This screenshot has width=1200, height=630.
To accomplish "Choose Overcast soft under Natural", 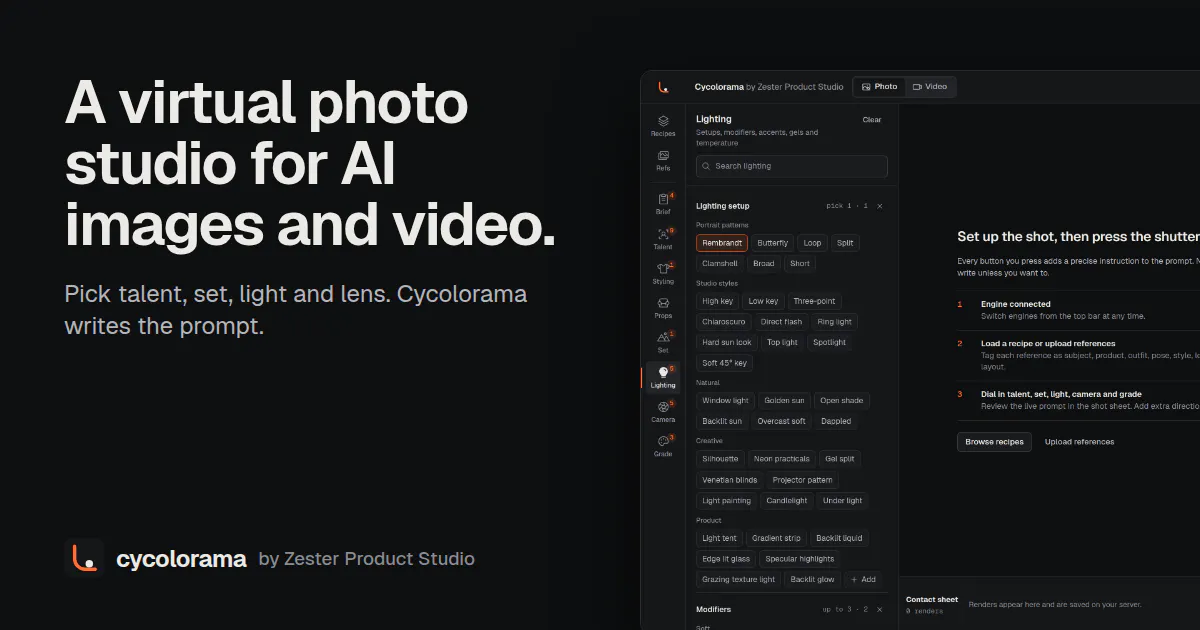I will 782,421.
